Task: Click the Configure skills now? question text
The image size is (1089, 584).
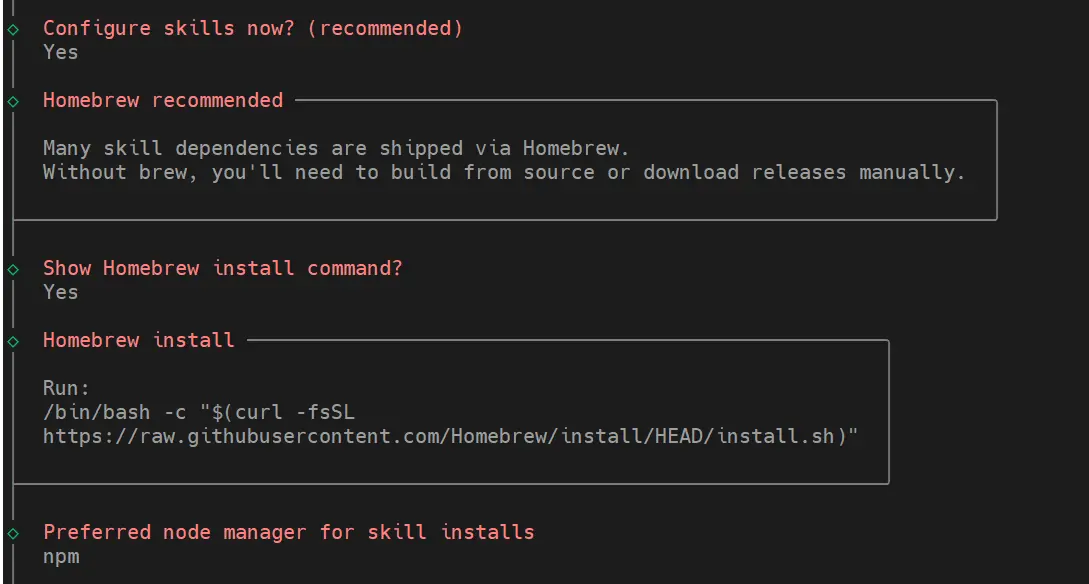Action: 170,29
